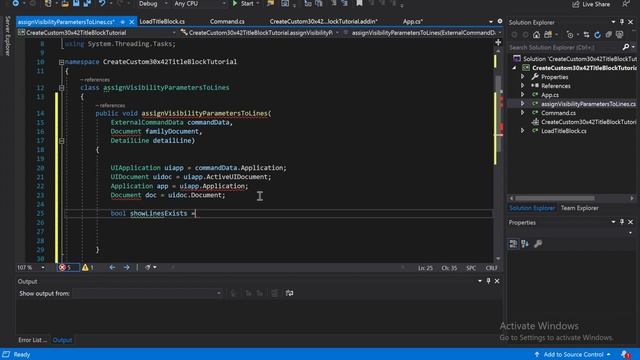The height and width of the screenshot is (360, 640).
Task: Expand the App.cs node
Action: click(522, 95)
